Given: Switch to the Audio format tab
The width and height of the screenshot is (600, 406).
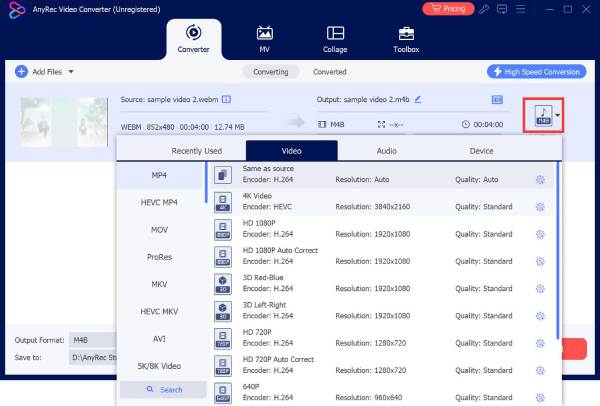Looking at the screenshot, I should coord(386,151).
